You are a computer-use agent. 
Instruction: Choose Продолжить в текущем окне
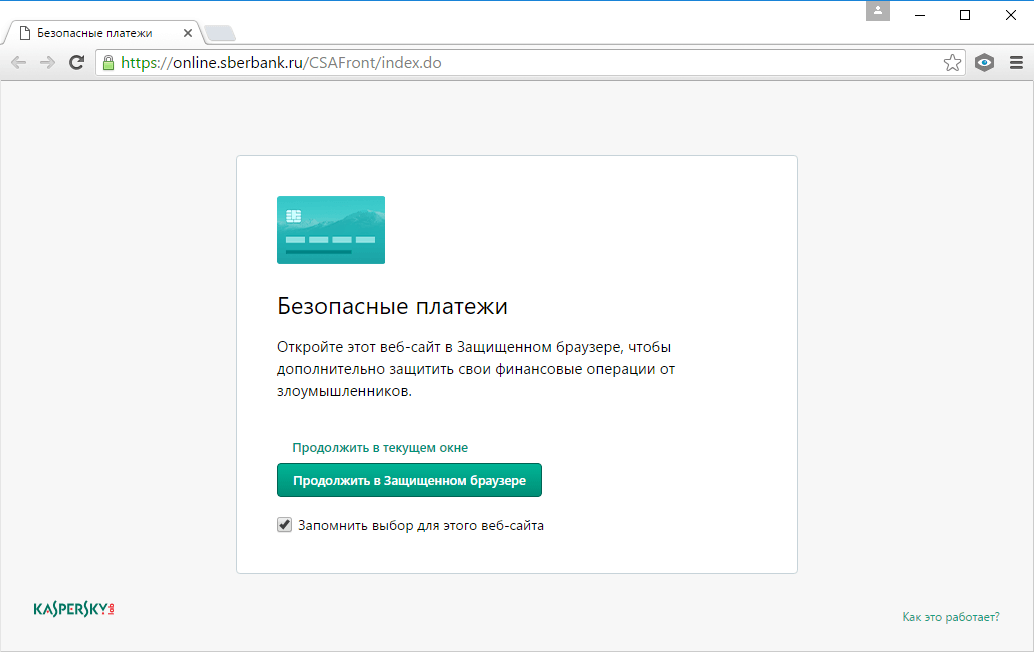pyautogui.click(x=380, y=447)
